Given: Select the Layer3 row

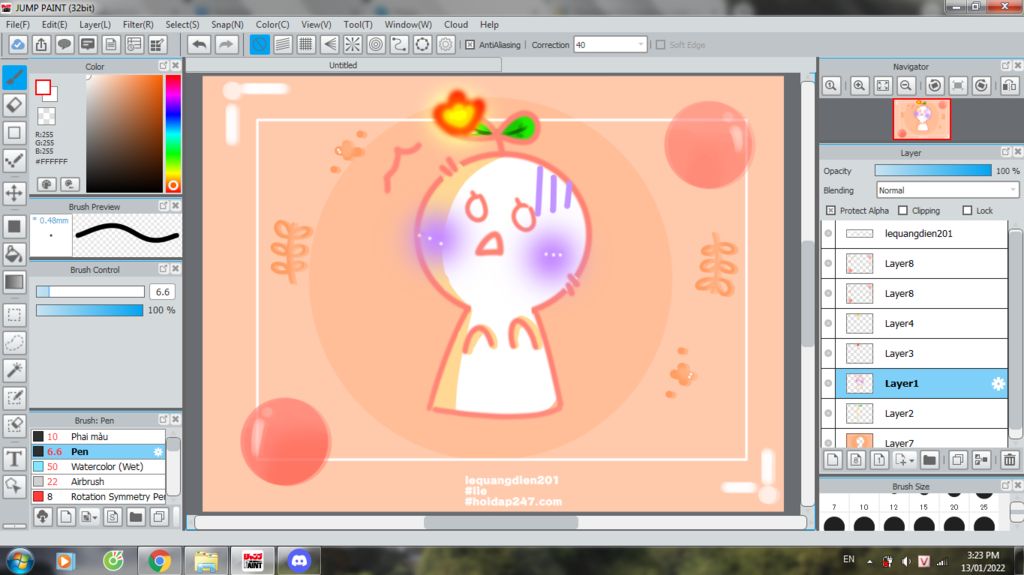Looking at the screenshot, I should point(922,353).
